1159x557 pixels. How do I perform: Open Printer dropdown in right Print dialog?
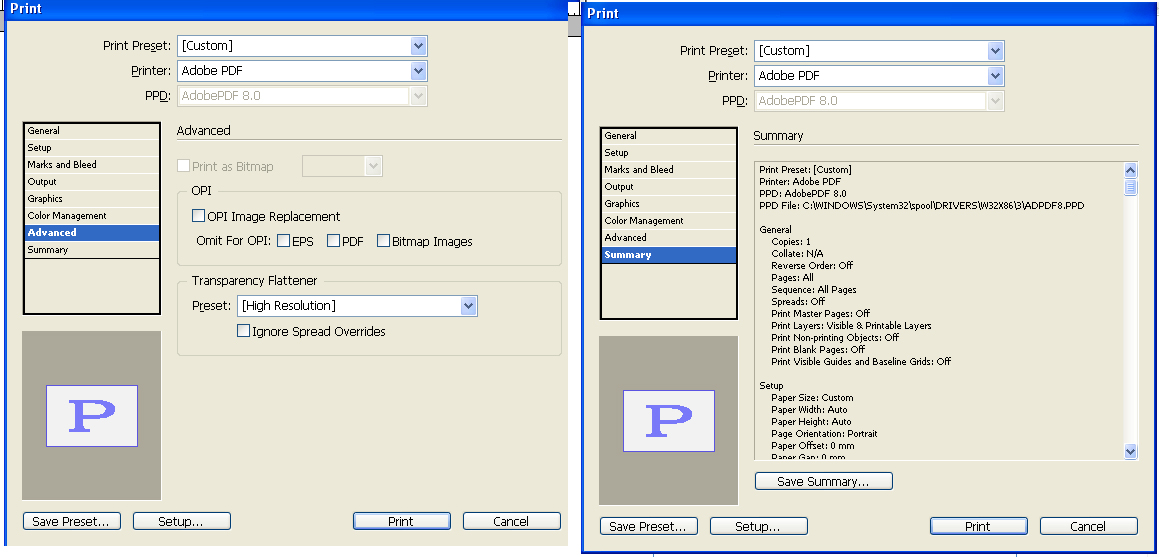879,76
